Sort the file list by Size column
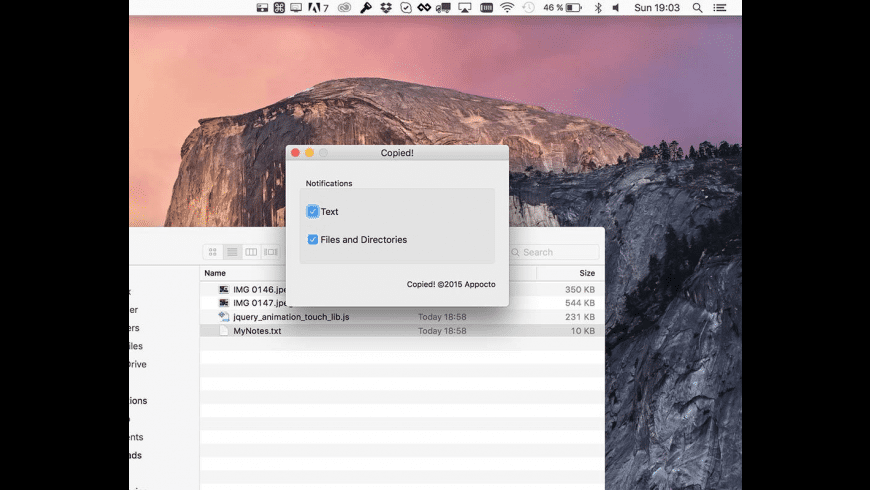This screenshot has width=870, height=490. 587,273
